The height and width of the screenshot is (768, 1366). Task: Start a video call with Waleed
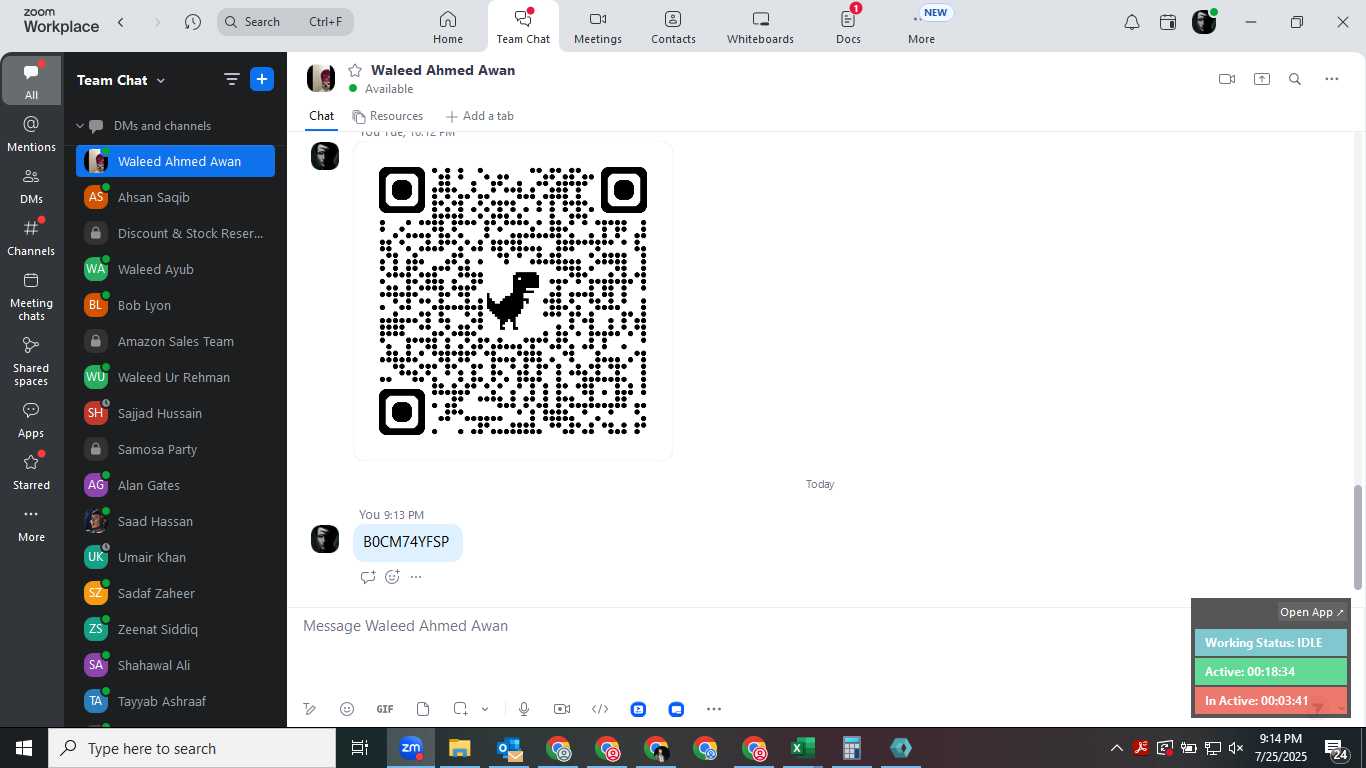tap(1227, 79)
